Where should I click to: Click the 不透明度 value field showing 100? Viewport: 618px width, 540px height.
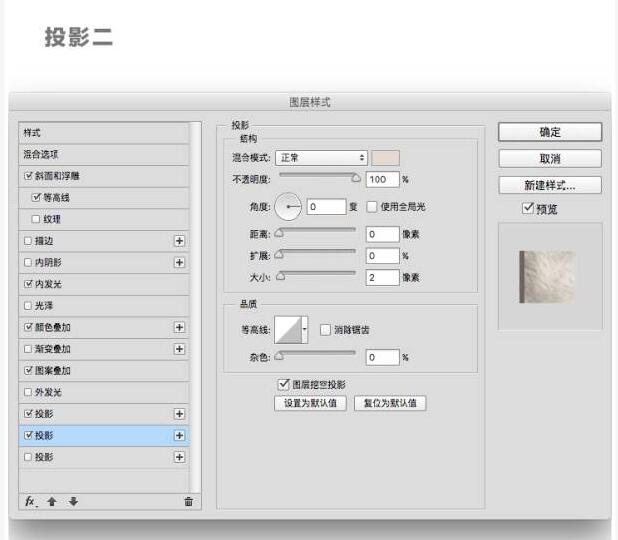[383, 179]
